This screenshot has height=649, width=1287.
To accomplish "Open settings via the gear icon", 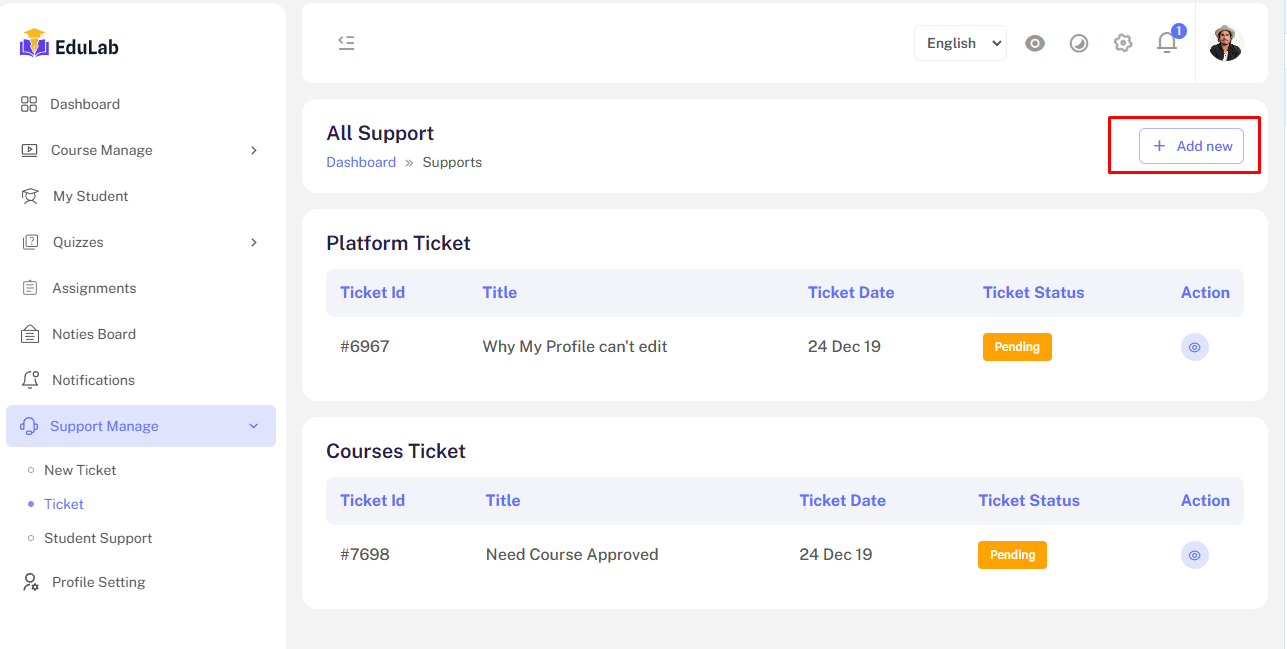I will pyautogui.click(x=1123, y=43).
